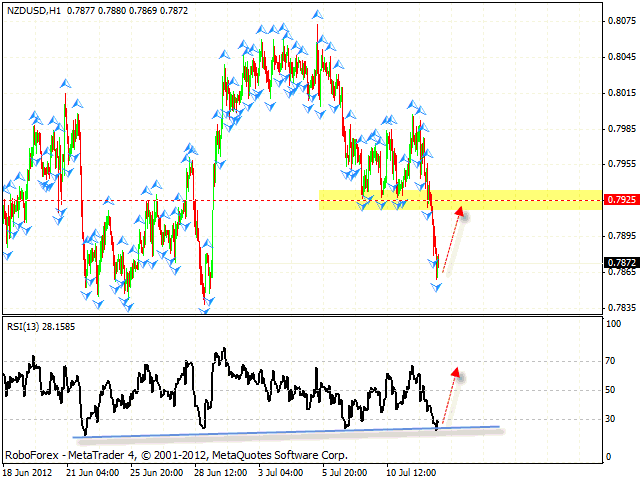Screen dimensions: 640x480
Task: Click the 0.8075 price axis label
Action: point(618,20)
